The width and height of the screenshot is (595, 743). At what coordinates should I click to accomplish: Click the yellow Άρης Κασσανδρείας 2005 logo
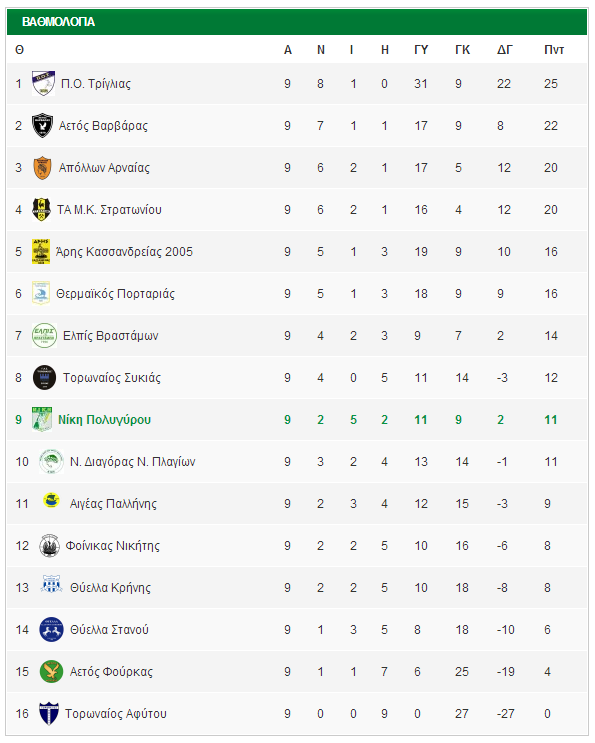[x=41, y=252]
